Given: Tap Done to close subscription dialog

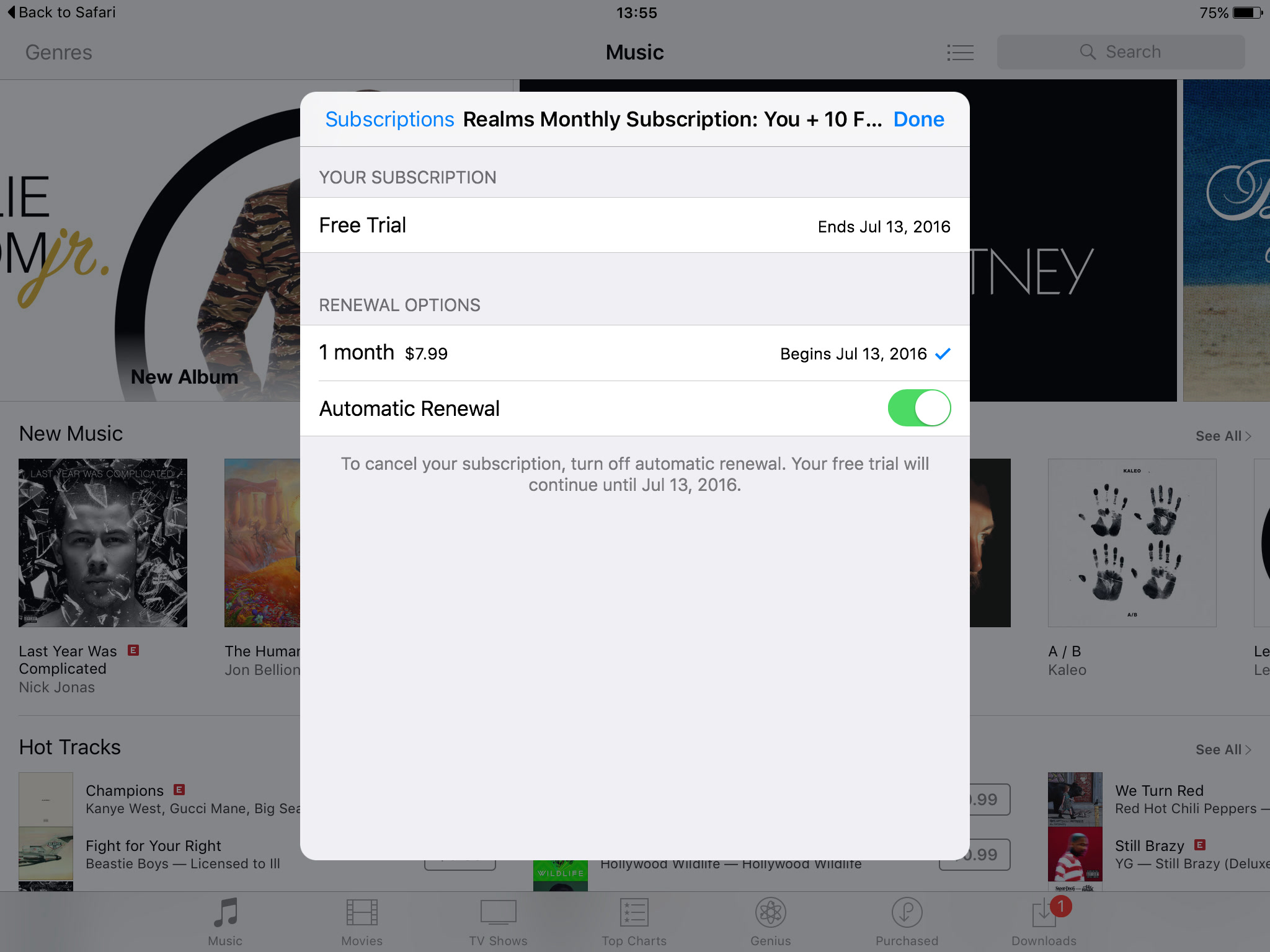Looking at the screenshot, I should point(919,119).
